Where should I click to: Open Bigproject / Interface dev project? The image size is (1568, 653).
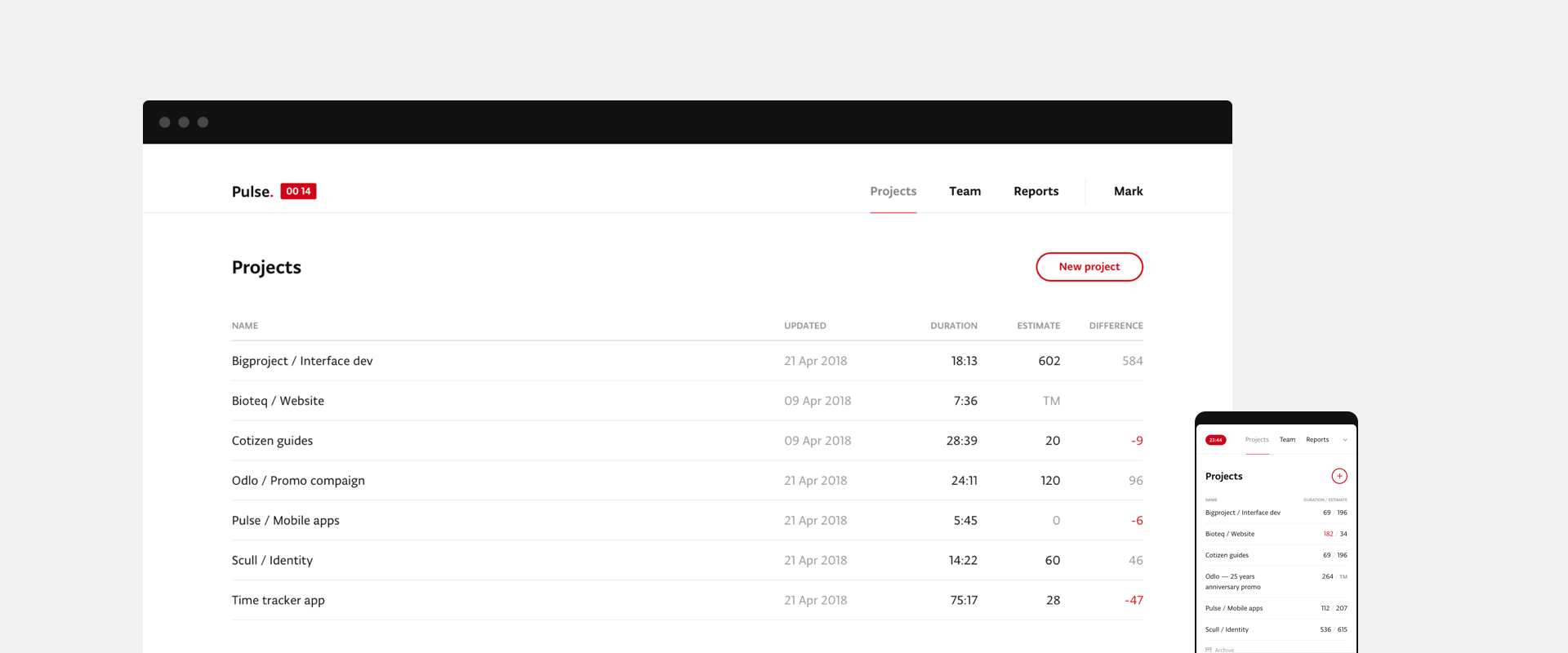302,361
